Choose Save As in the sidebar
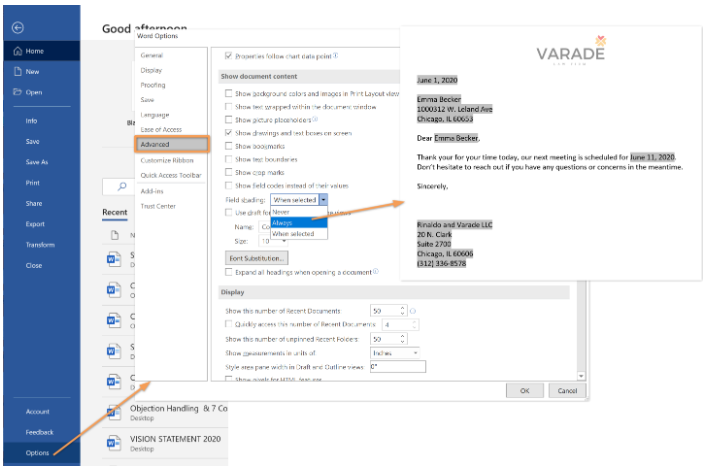 click(37, 162)
